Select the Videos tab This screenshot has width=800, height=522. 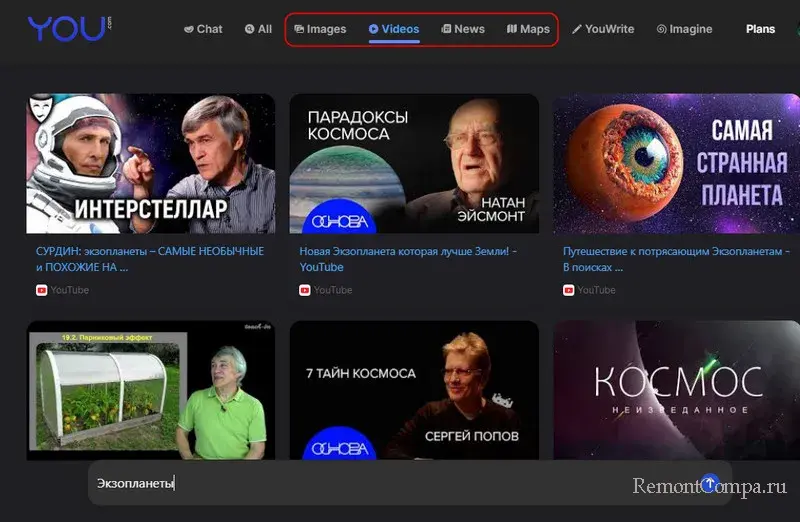click(394, 29)
